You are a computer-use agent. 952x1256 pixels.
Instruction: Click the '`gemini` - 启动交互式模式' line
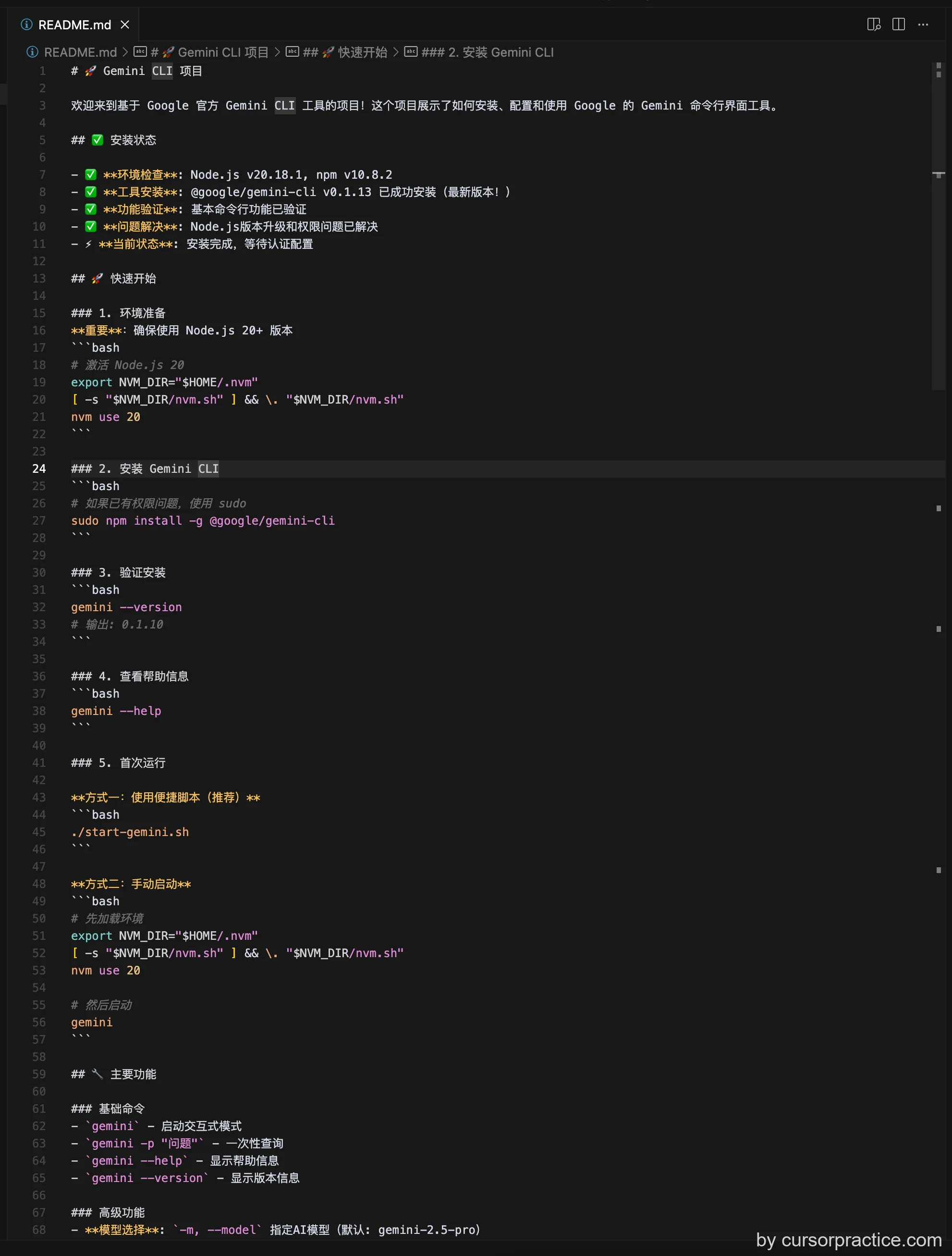click(x=156, y=1126)
